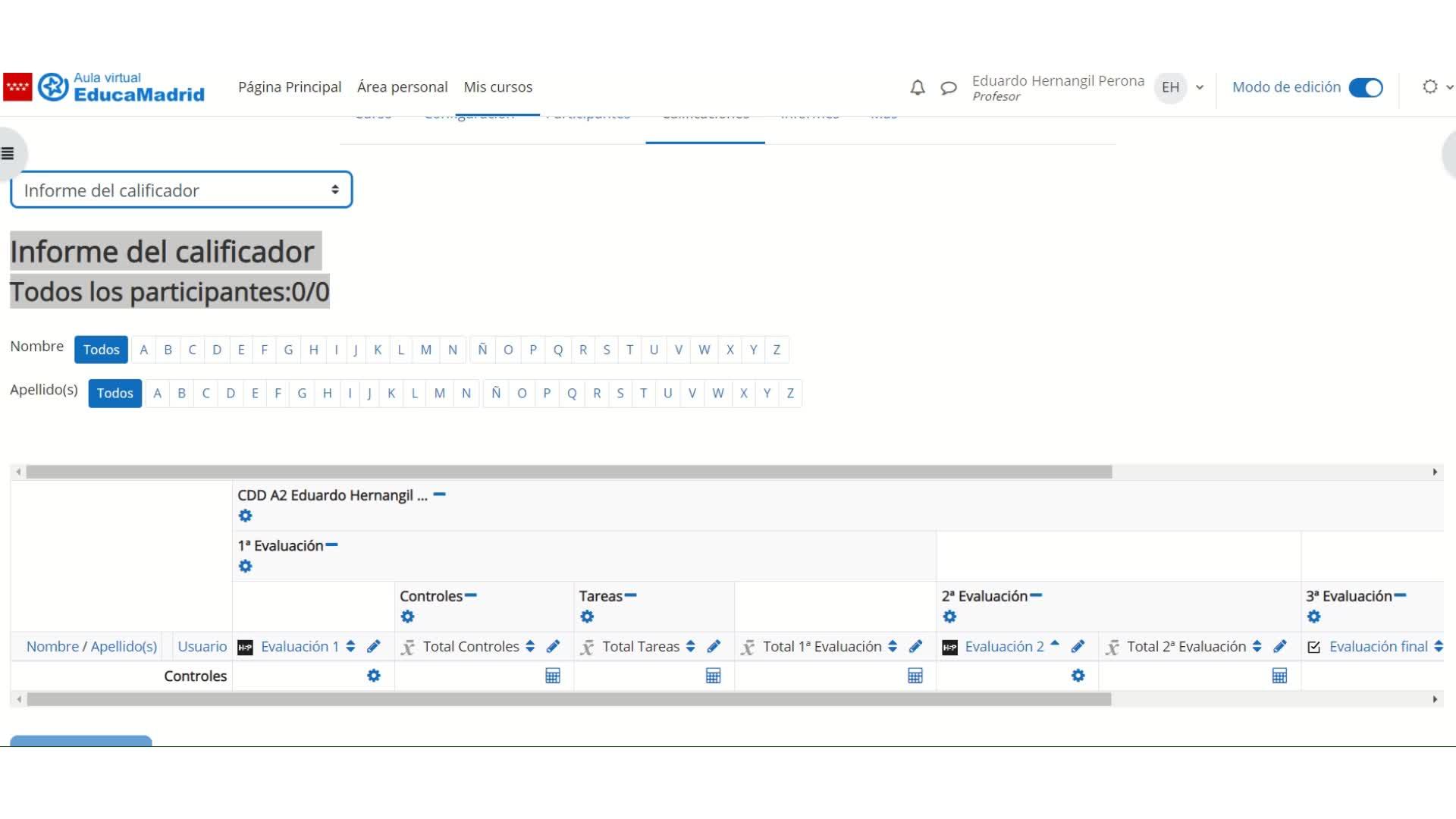Toggle the Modo de edición switch
Screen dimensions: 1456x819
(x=1366, y=88)
